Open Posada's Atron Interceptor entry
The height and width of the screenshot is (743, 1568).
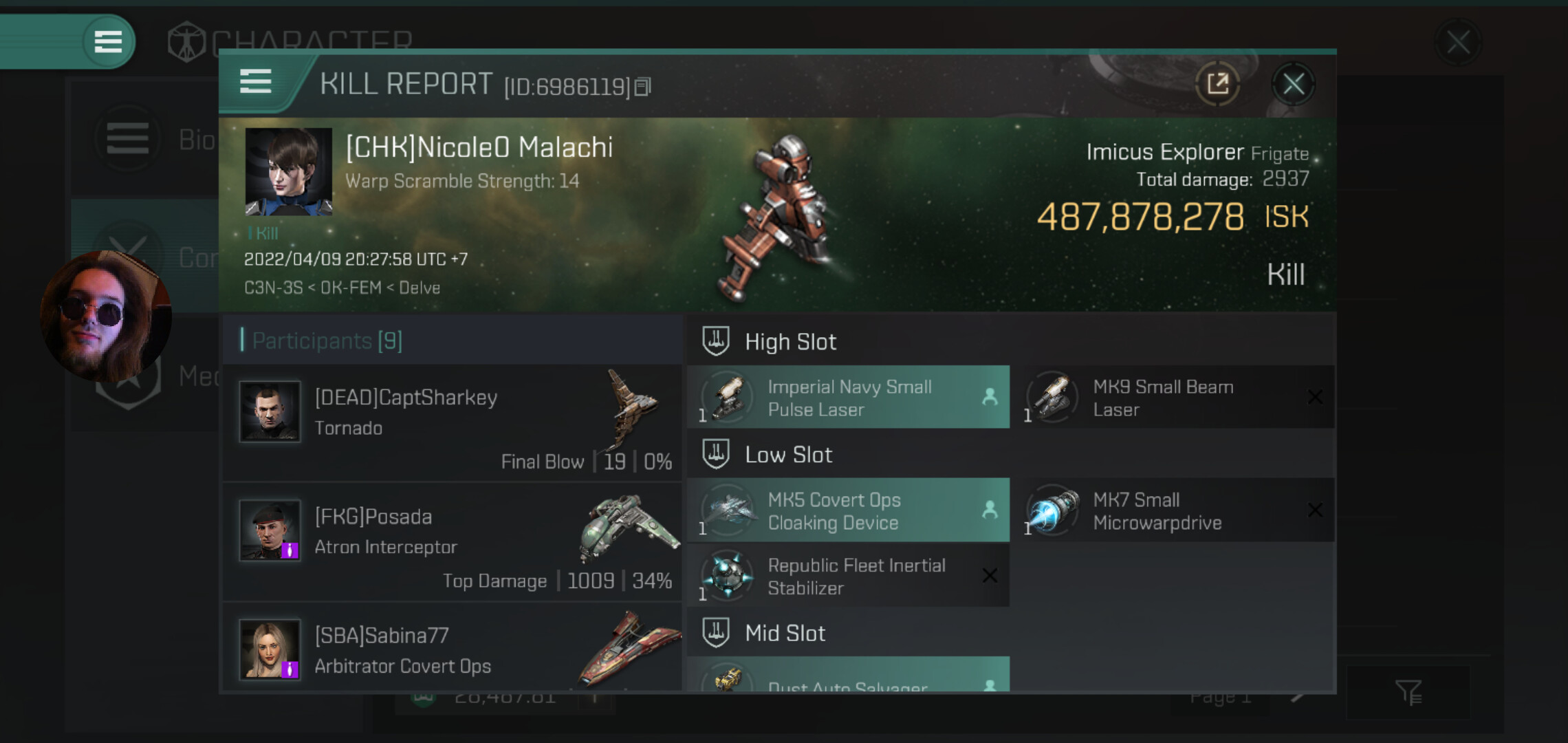pyautogui.click(x=452, y=542)
